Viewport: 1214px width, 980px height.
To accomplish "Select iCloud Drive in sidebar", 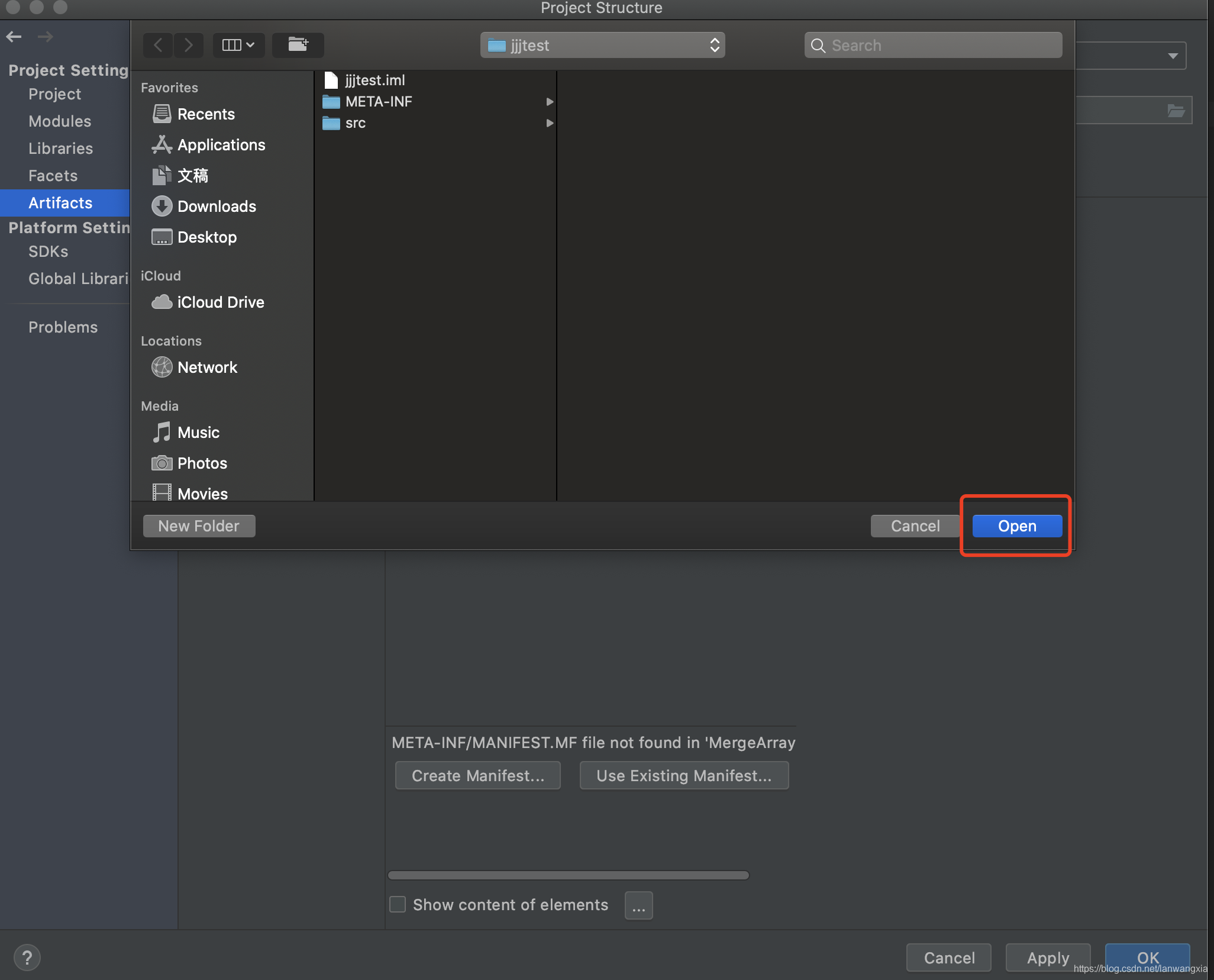I will coord(220,302).
